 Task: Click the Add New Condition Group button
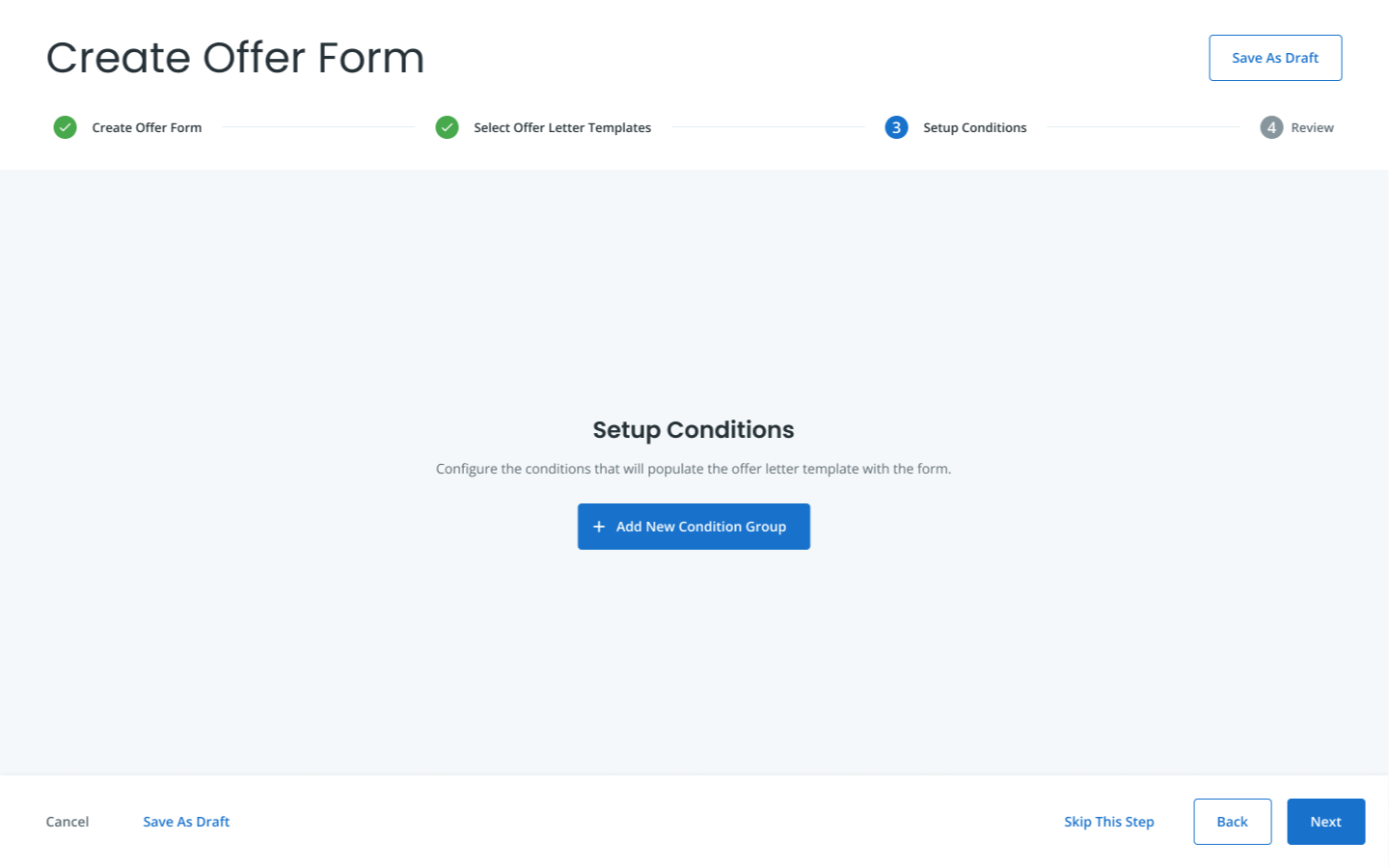(x=694, y=527)
